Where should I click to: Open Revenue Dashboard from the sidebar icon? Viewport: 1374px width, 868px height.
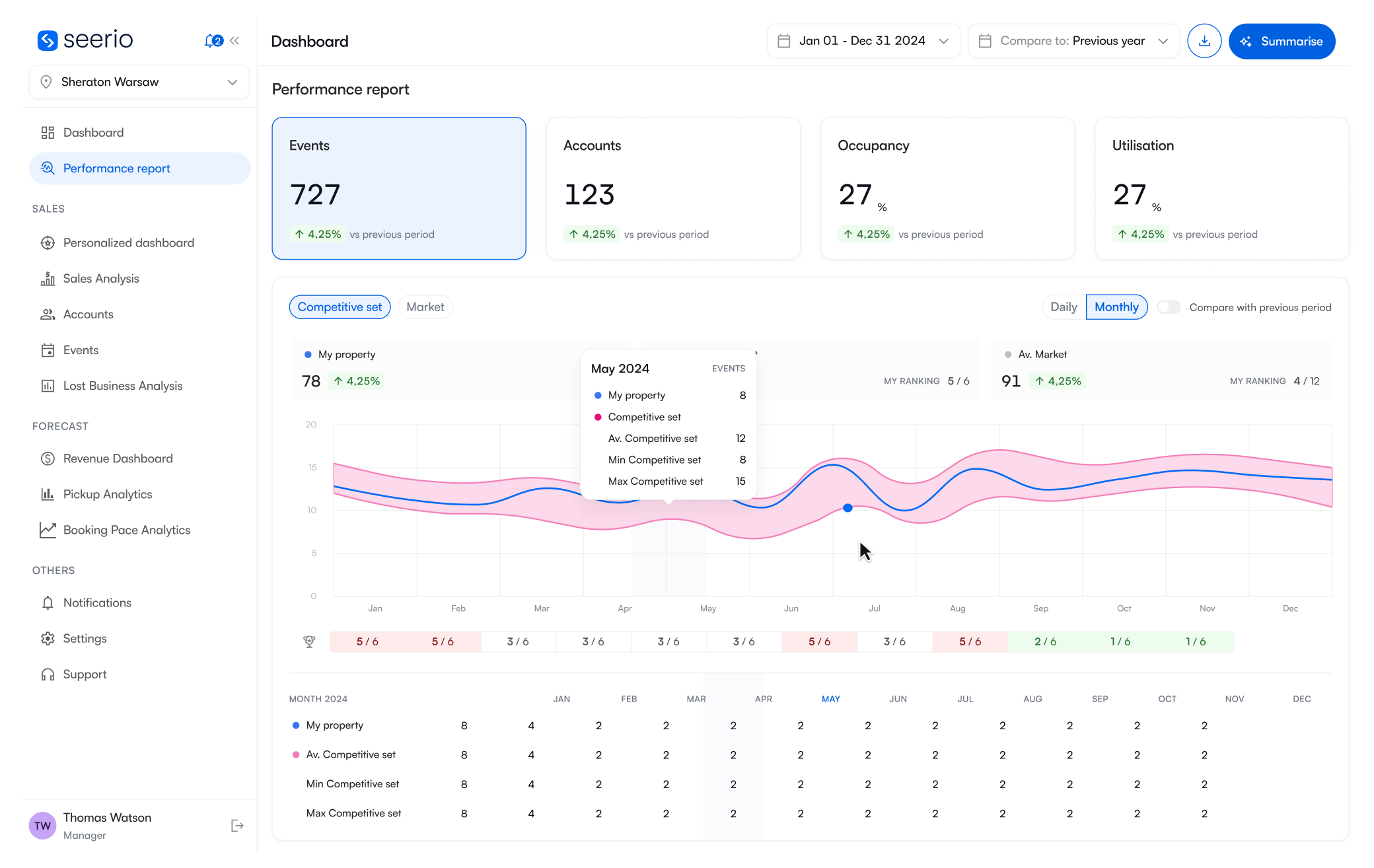pyautogui.click(x=47, y=458)
